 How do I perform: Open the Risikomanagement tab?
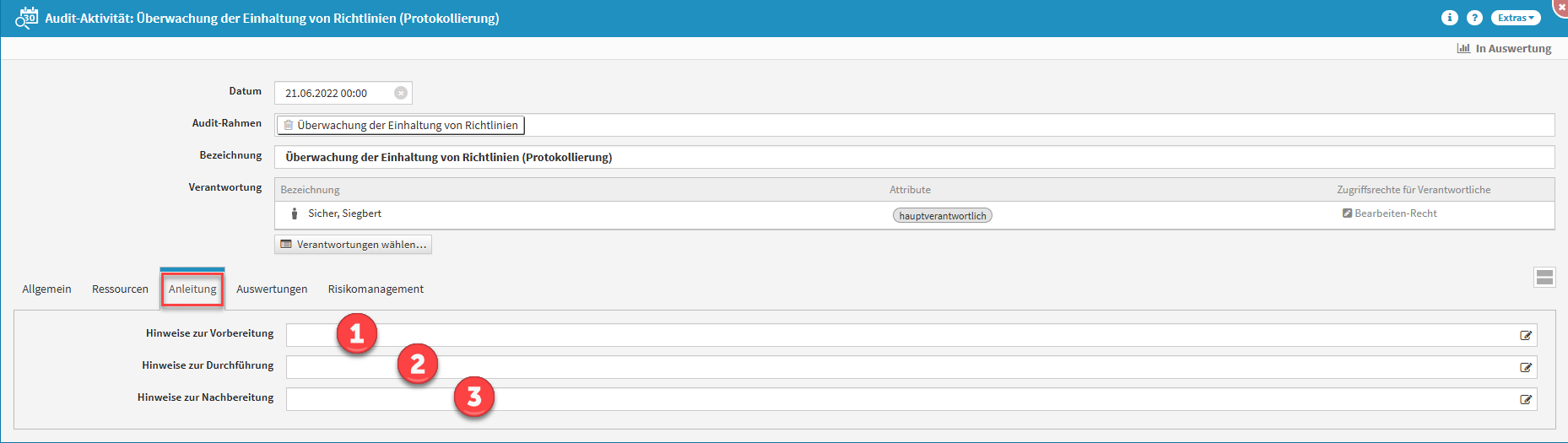pos(376,289)
